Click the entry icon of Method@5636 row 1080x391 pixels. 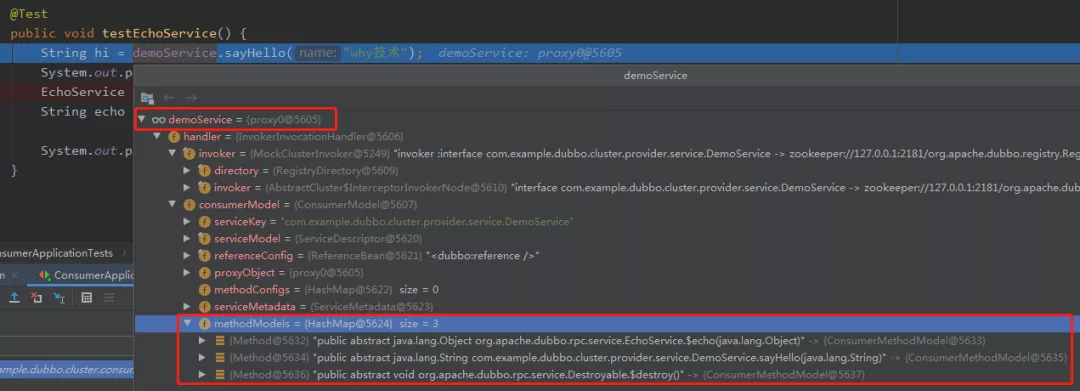click(x=220, y=374)
